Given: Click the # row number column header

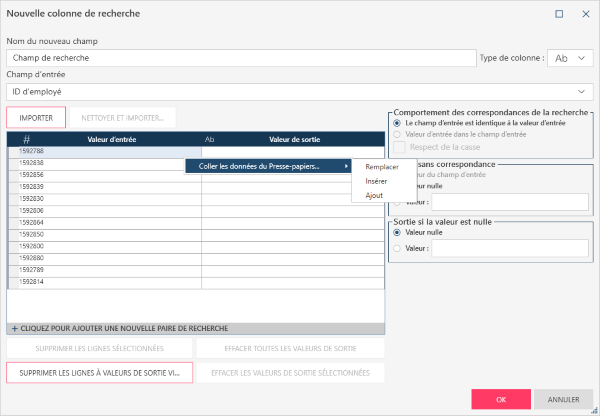Looking at the screenshot, I should tap(26, 139).
